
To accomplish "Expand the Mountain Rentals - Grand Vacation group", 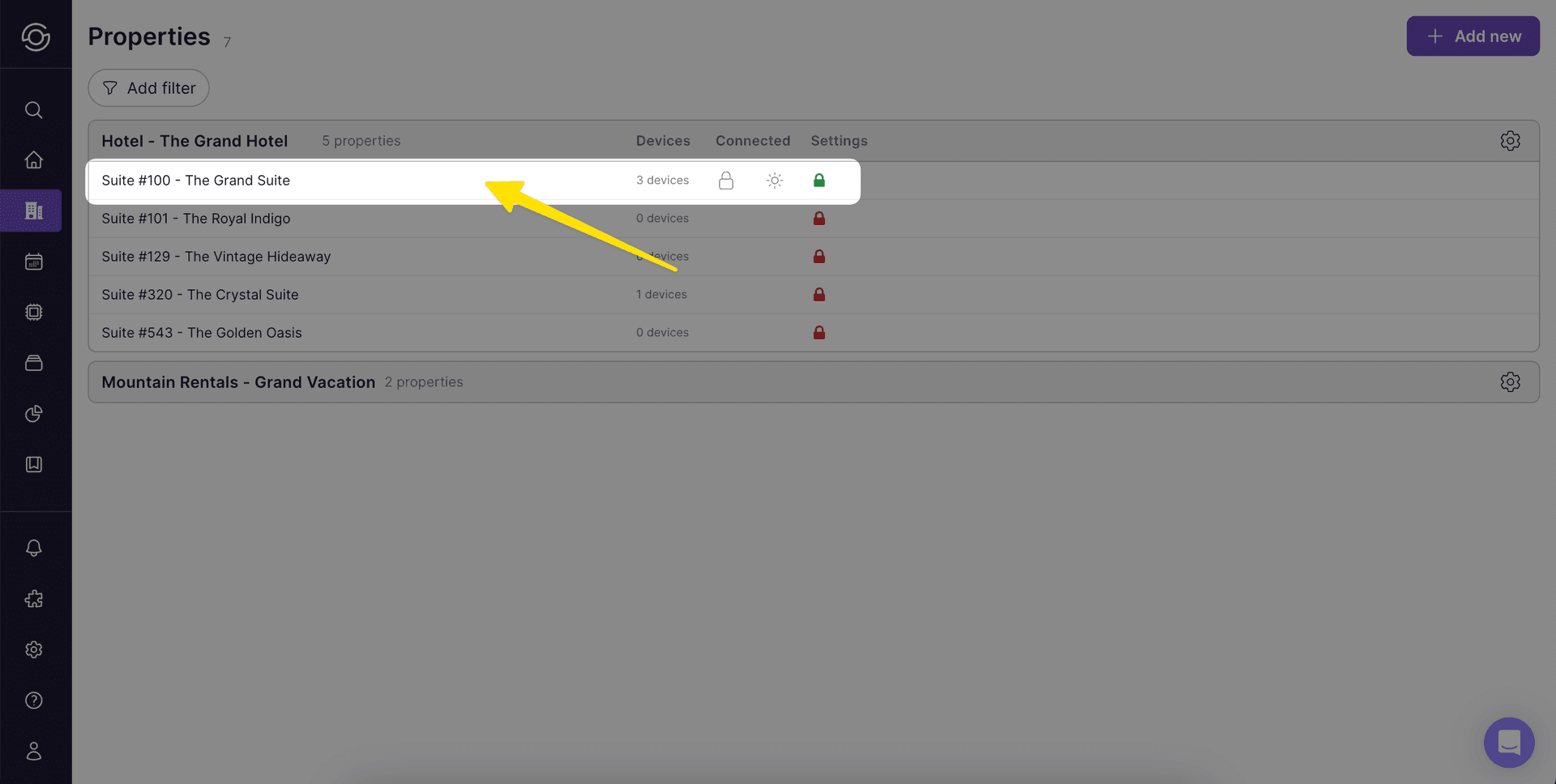I will coord(238,382).
